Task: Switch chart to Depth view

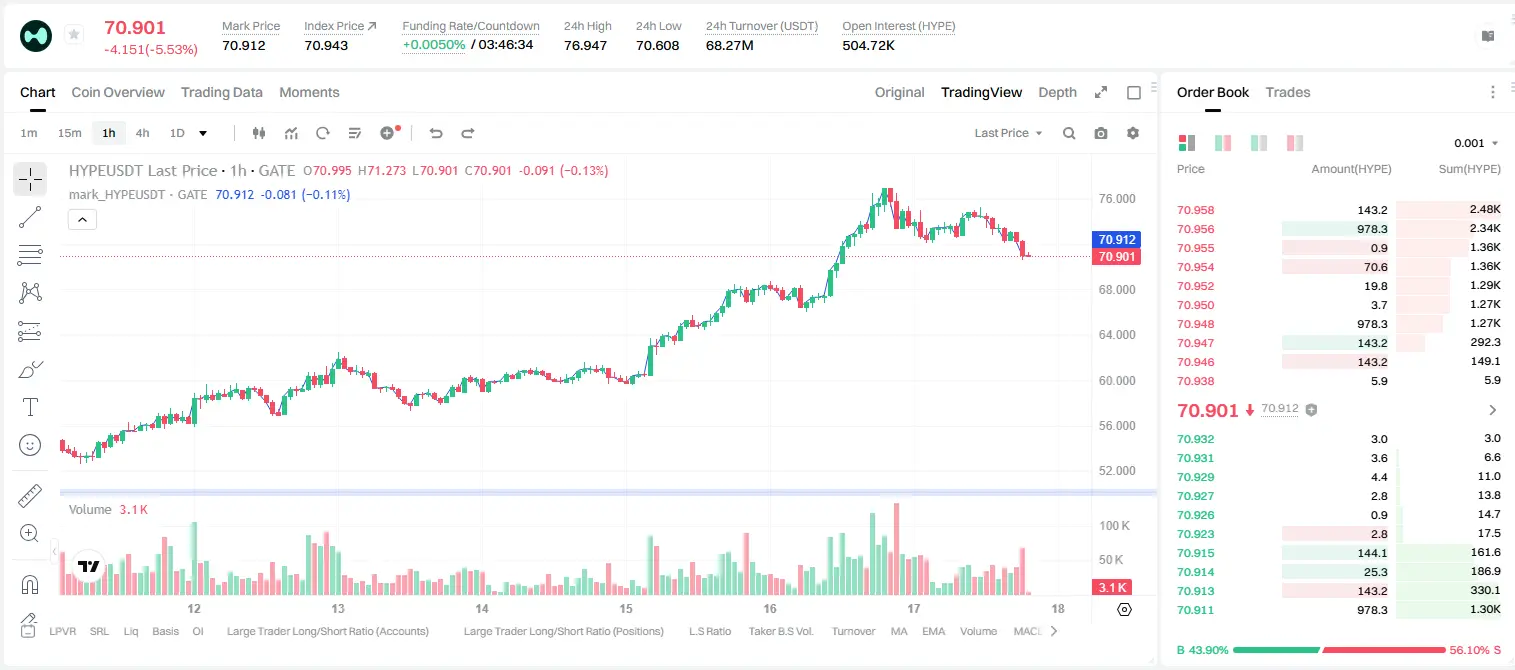Action: (1057, 92)
